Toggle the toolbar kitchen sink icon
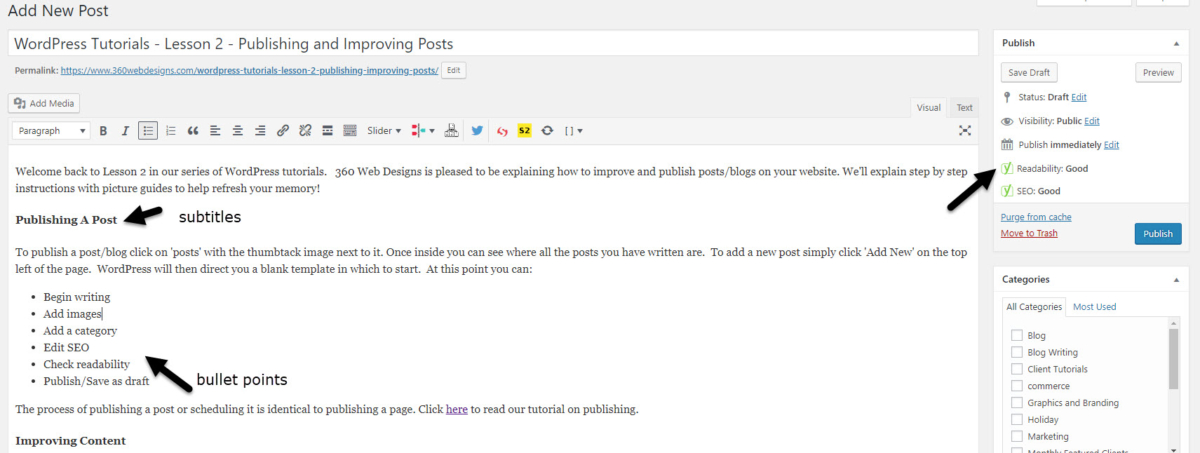This screenshot has width=1200, height=453. 350,130
